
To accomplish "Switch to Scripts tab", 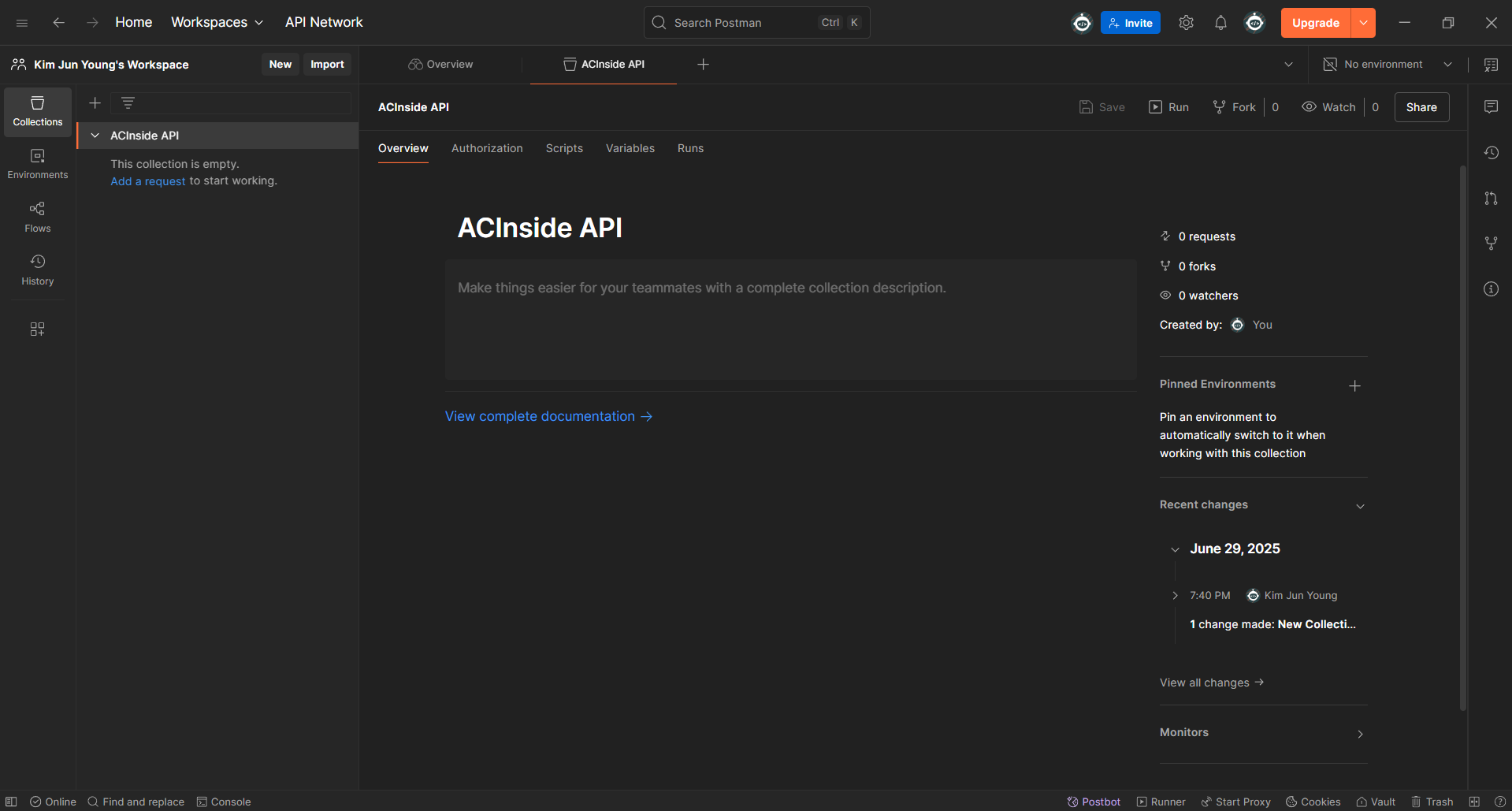I will pos(564,148).
